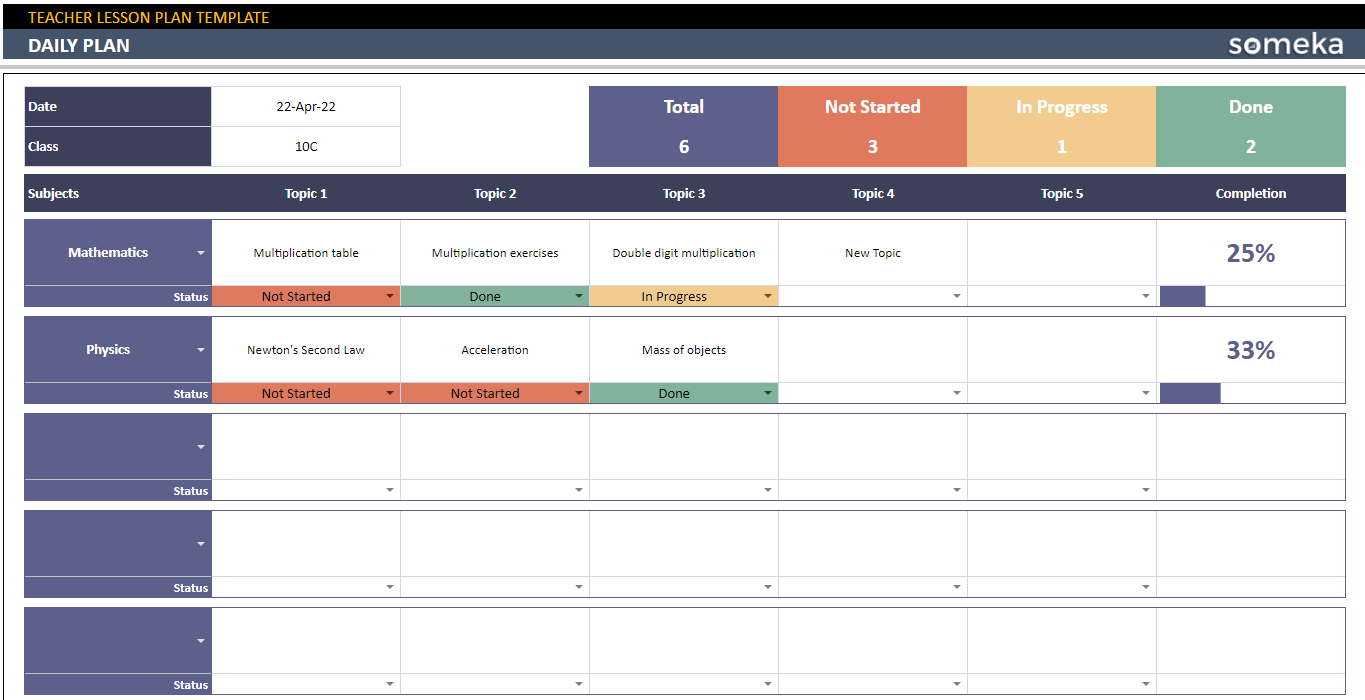Click the Total summary box showing 6
Viewport: 1365px width, 700px height.
click(683, 126)
